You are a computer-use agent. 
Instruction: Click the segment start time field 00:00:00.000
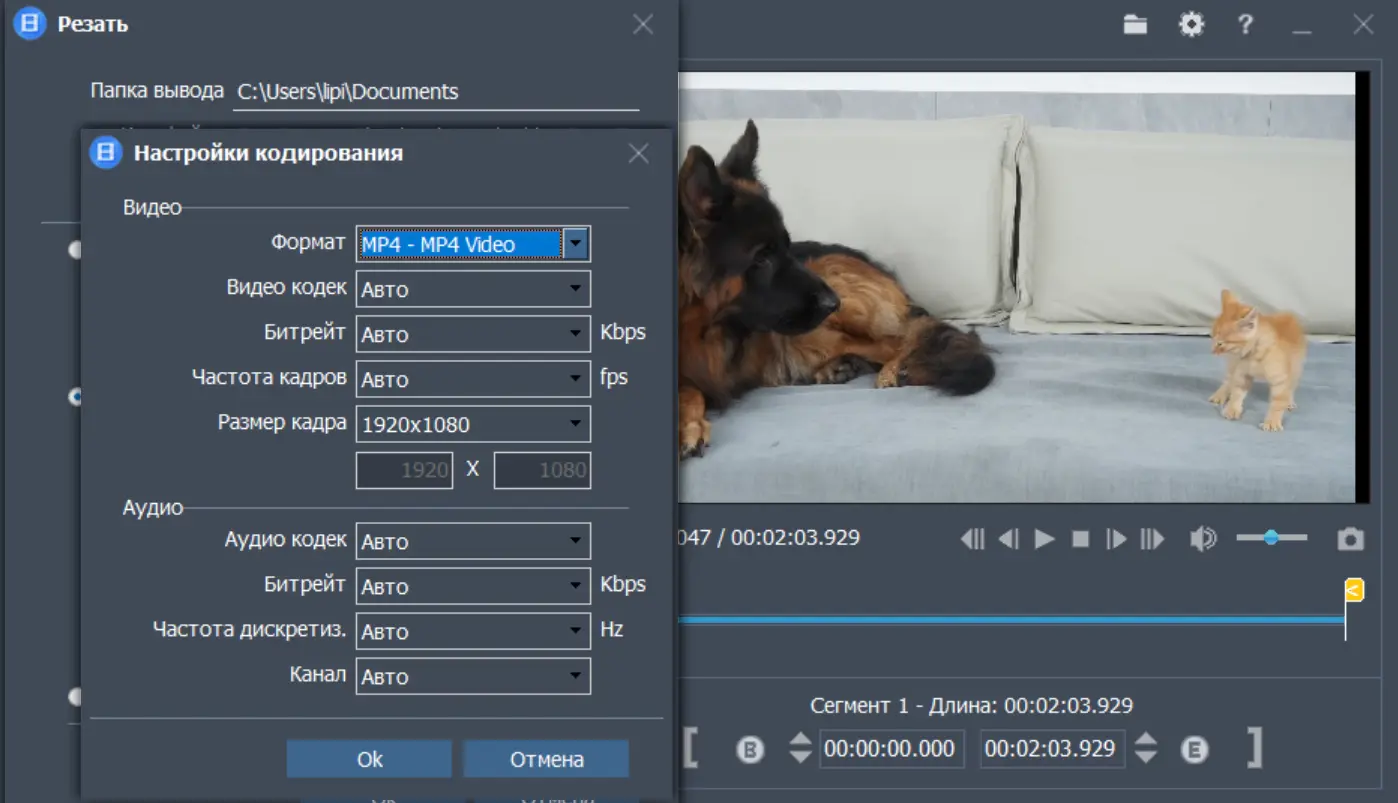(x=890, y=749)
